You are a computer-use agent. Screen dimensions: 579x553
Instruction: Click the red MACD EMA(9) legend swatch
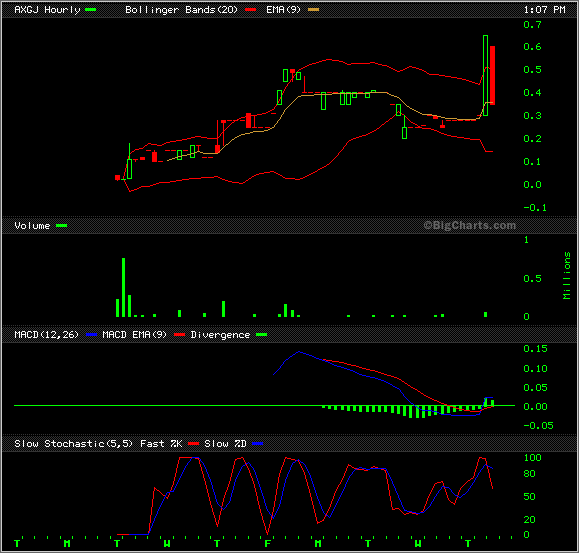(x=179, y=335)
